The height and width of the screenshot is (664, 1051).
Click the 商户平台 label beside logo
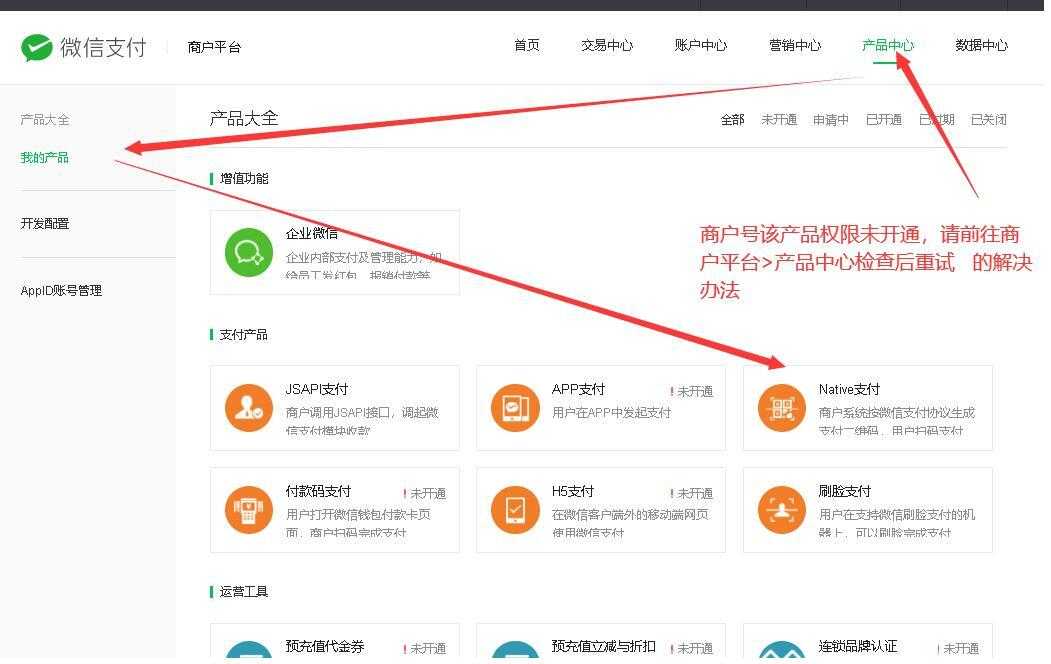coord(214,47)
